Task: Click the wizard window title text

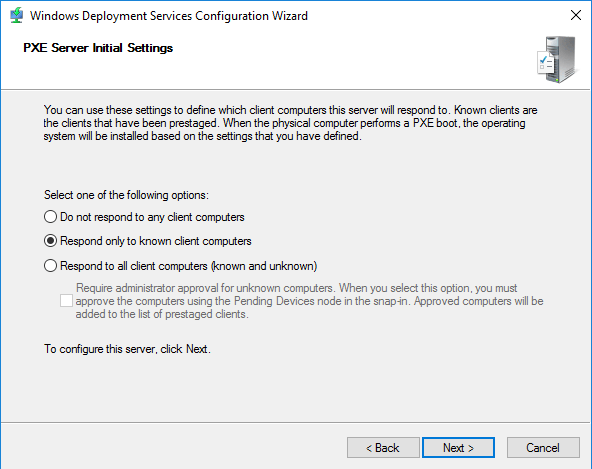Action: [x=169, y=16]
